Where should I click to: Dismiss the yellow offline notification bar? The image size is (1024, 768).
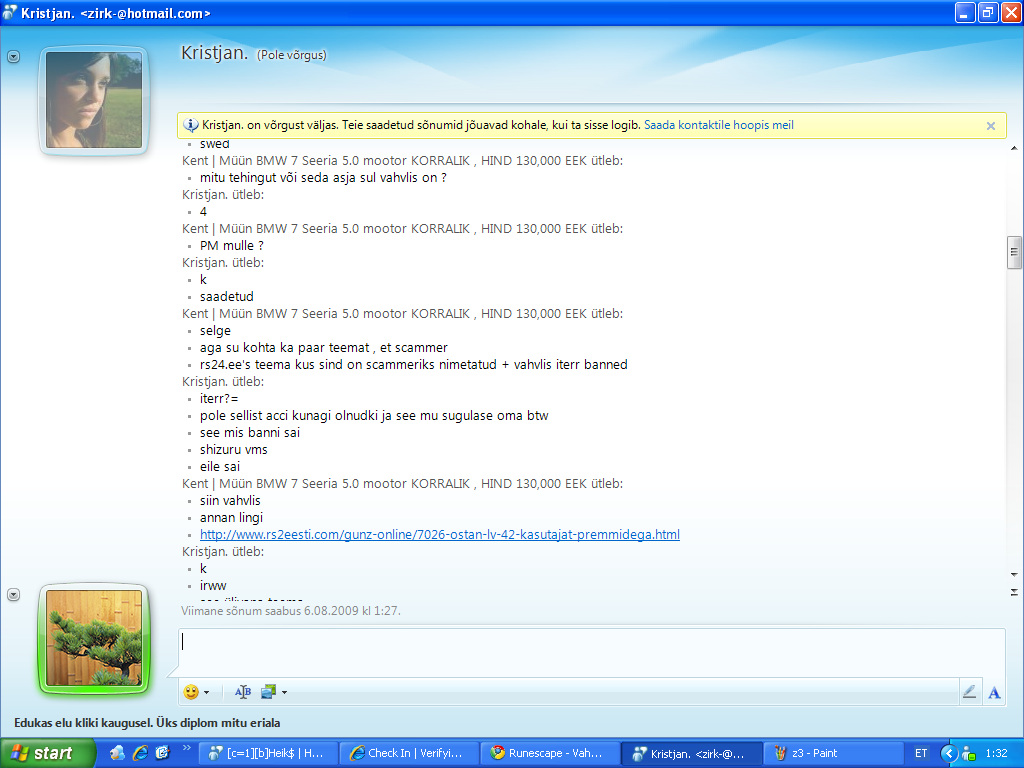pos(990,126)
